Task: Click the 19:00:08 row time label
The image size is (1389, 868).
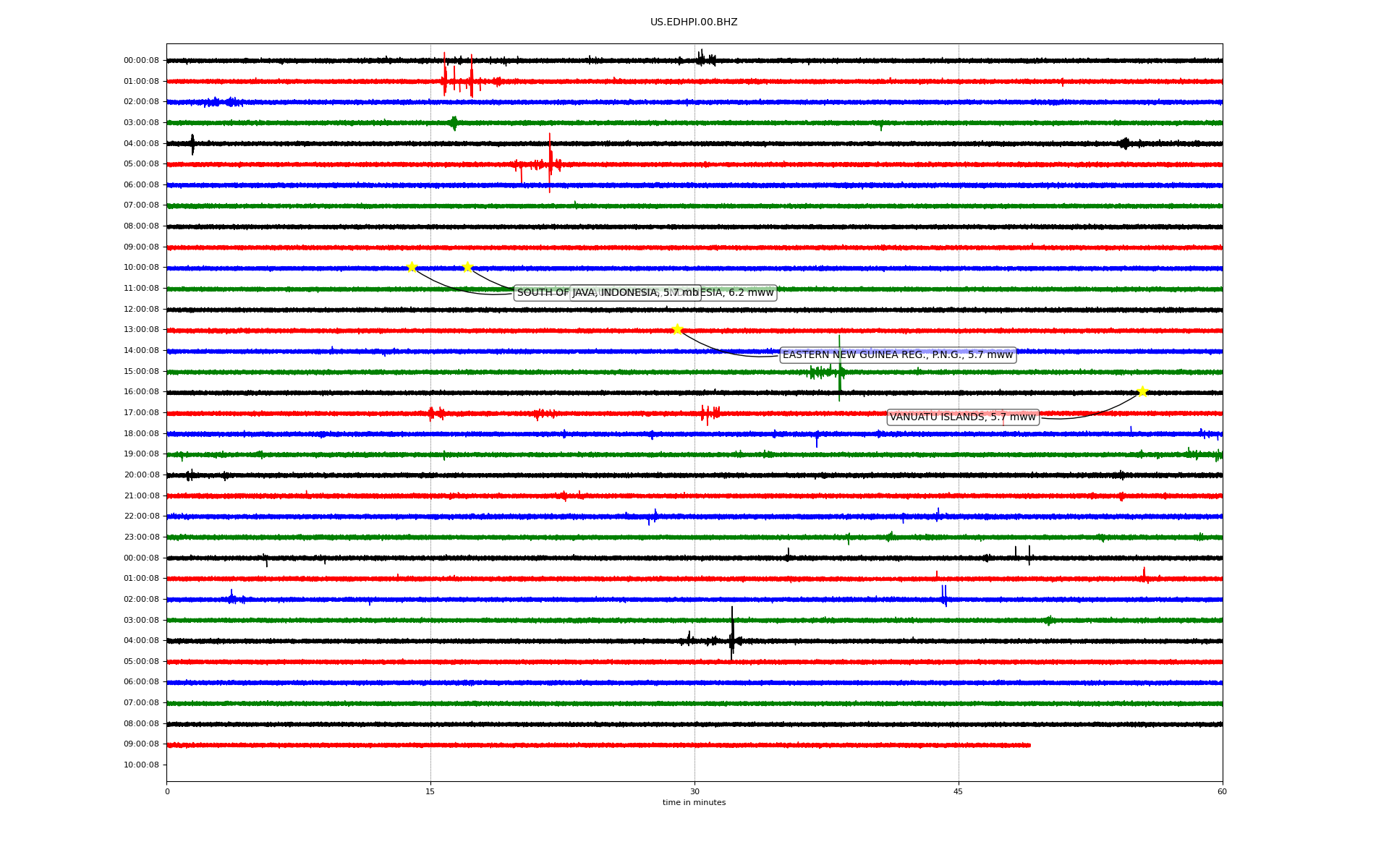Action: [x=141, y=454]
